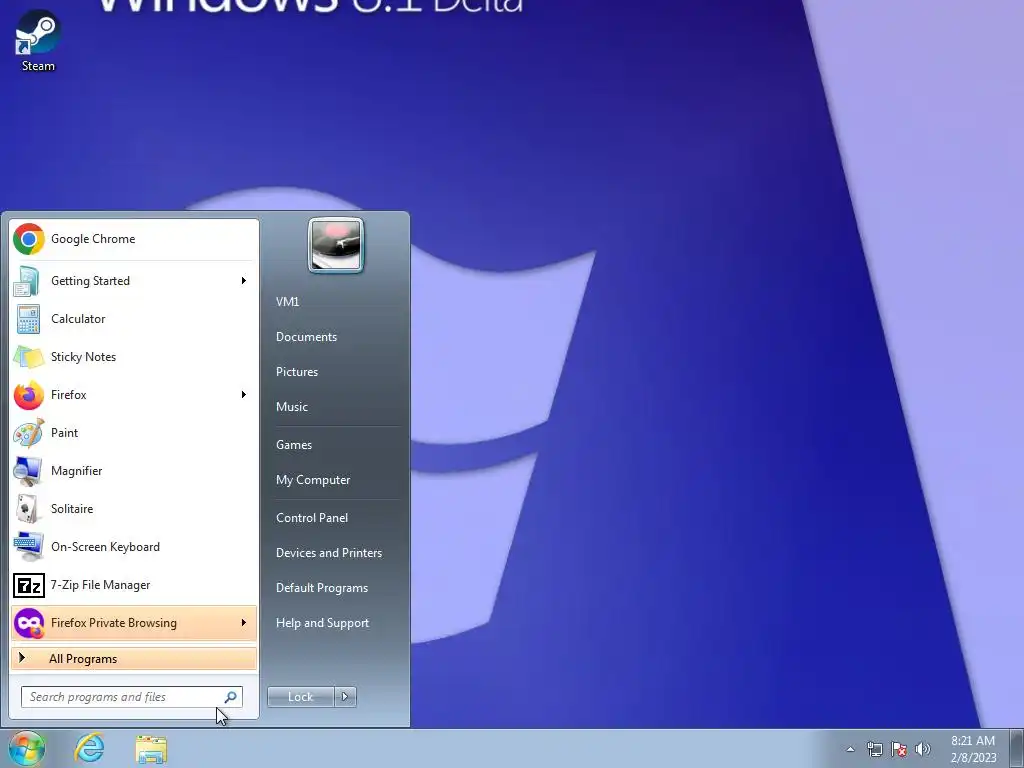This screenshot has width=1024, height=768.
Task: Click the "Paint" label text
Action: click(x=64, y=433)
